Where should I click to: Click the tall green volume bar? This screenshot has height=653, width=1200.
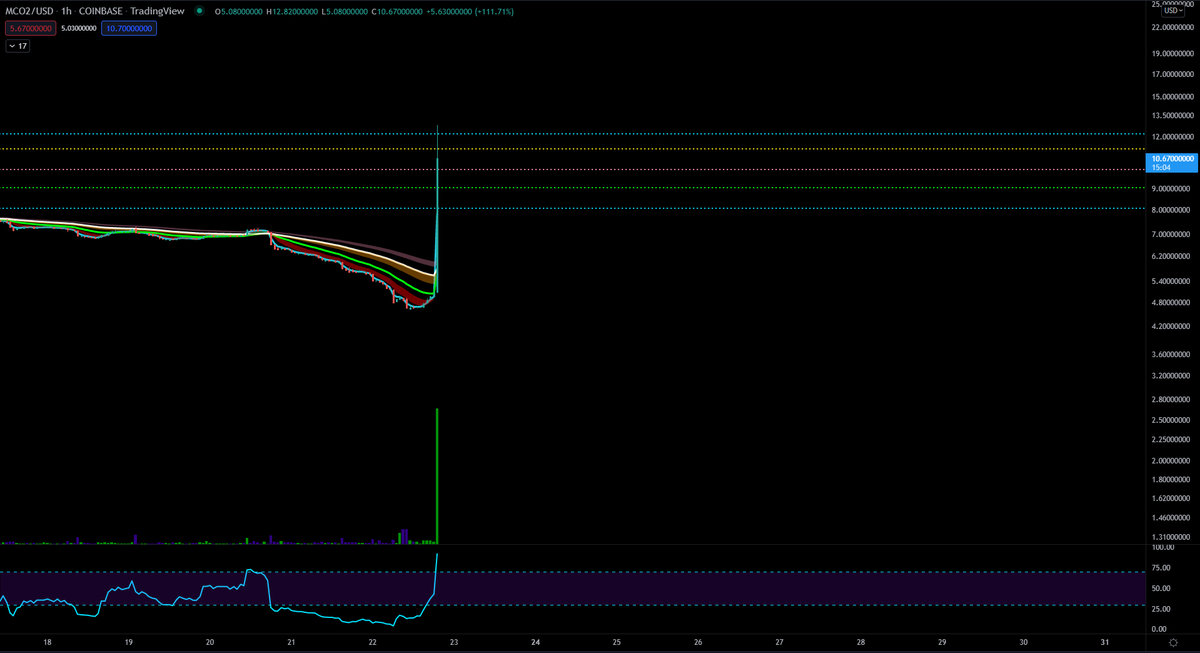tap(438, 475)
